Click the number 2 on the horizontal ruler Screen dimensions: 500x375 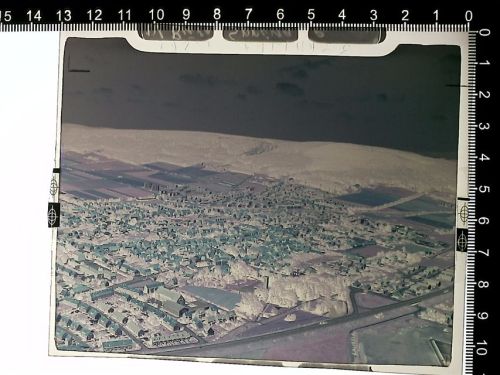405,15
